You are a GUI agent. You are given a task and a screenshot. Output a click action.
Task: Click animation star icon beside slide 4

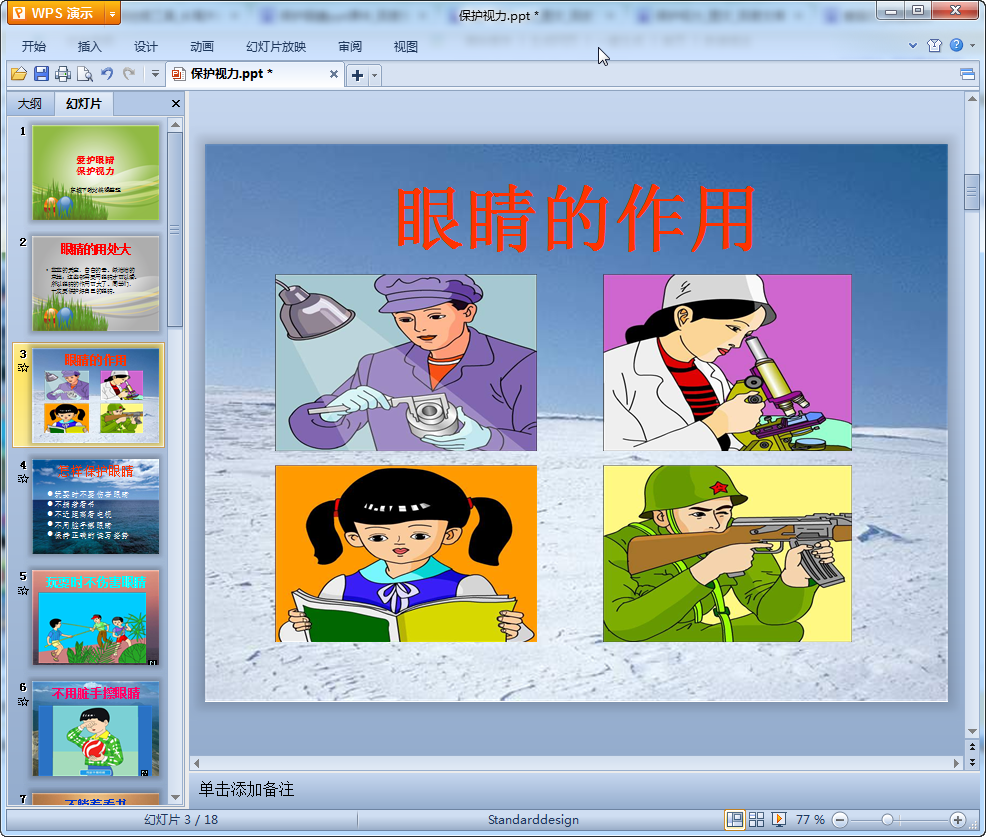click(23, 479)
